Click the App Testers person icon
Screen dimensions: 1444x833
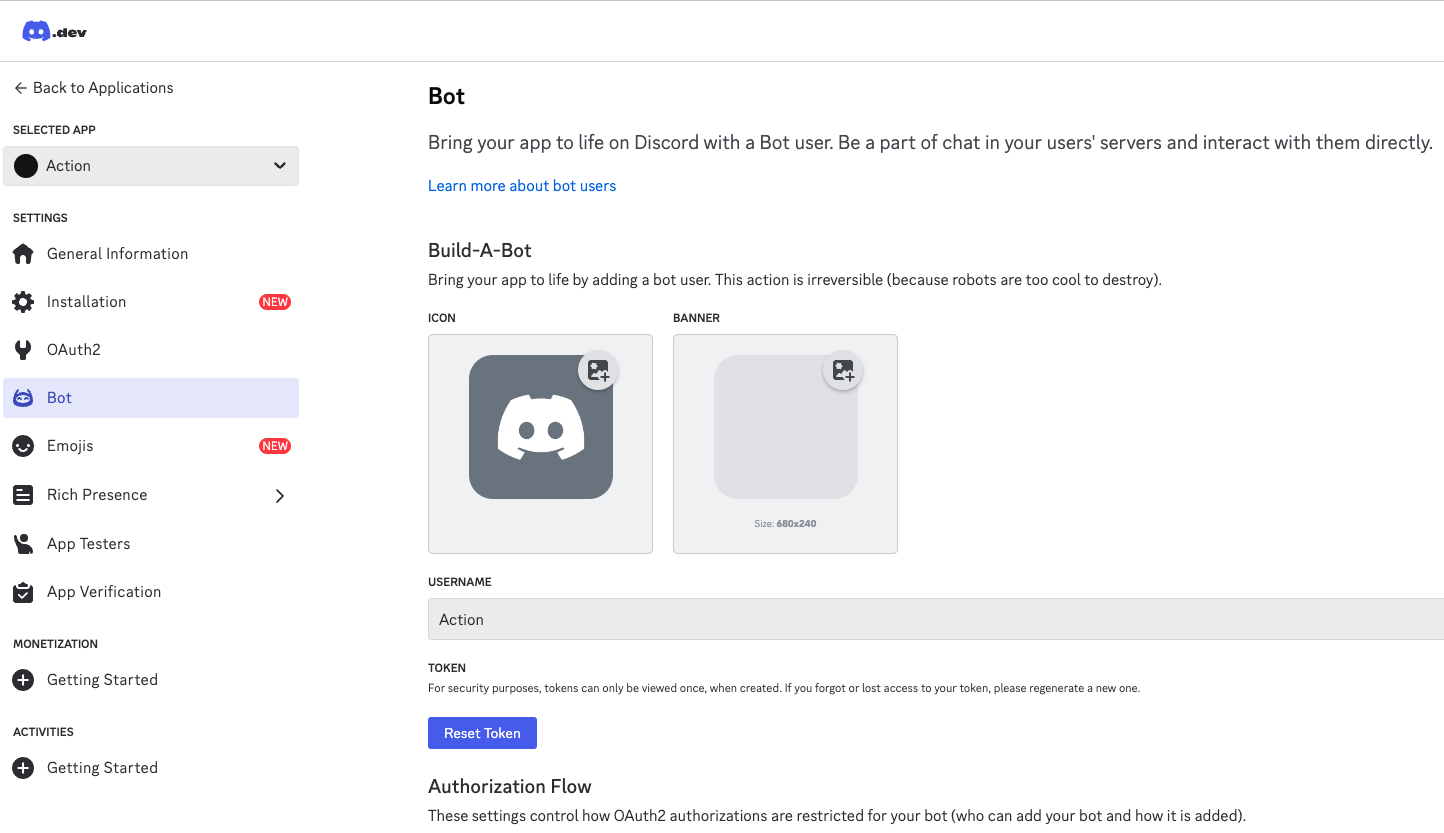23,544
